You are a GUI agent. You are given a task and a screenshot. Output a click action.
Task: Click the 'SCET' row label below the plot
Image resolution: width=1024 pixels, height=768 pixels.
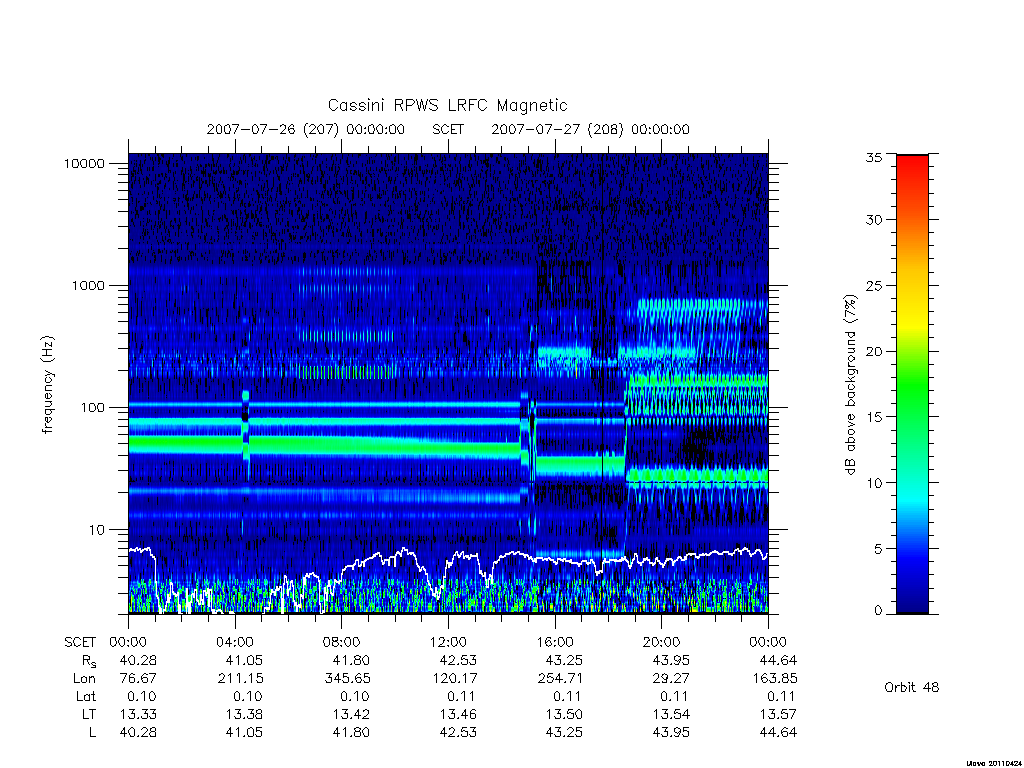coord(80,643)
